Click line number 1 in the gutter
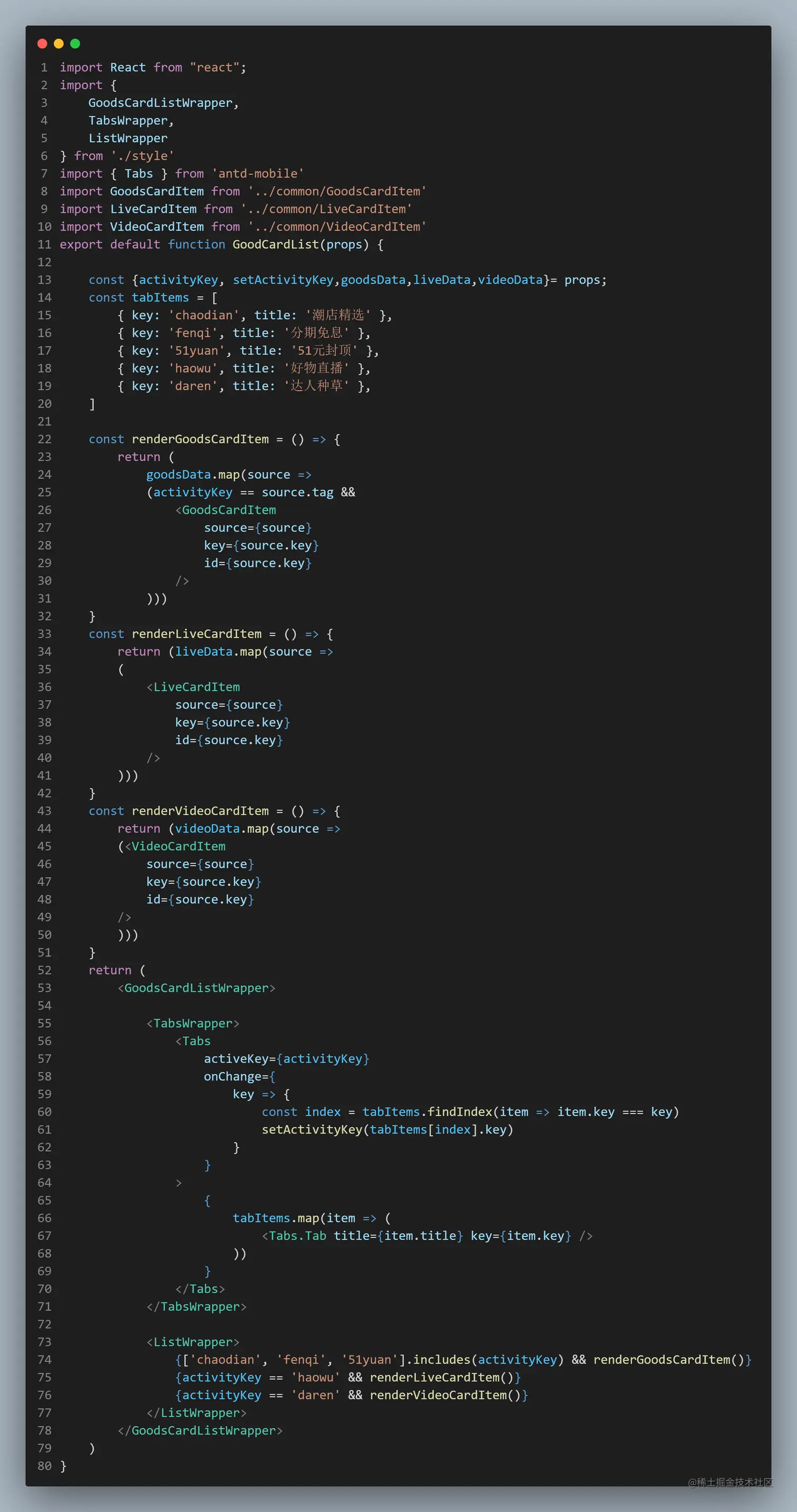This screenshot has width=797, height=1512. tap(45, 67)
